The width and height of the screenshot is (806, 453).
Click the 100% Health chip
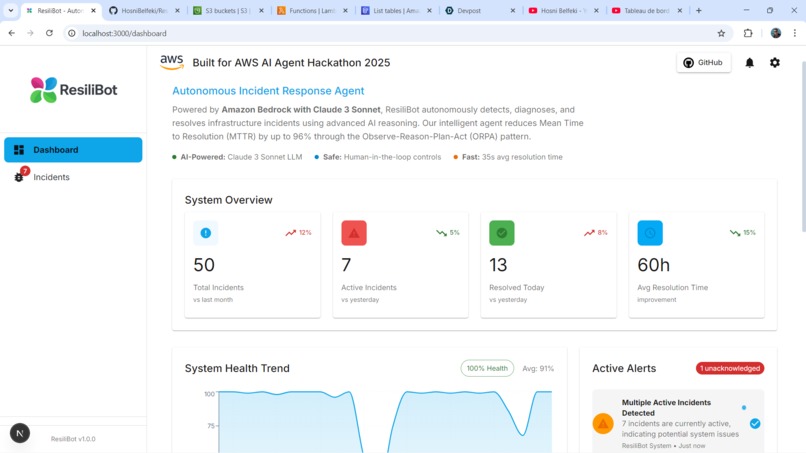click(487, 368)
